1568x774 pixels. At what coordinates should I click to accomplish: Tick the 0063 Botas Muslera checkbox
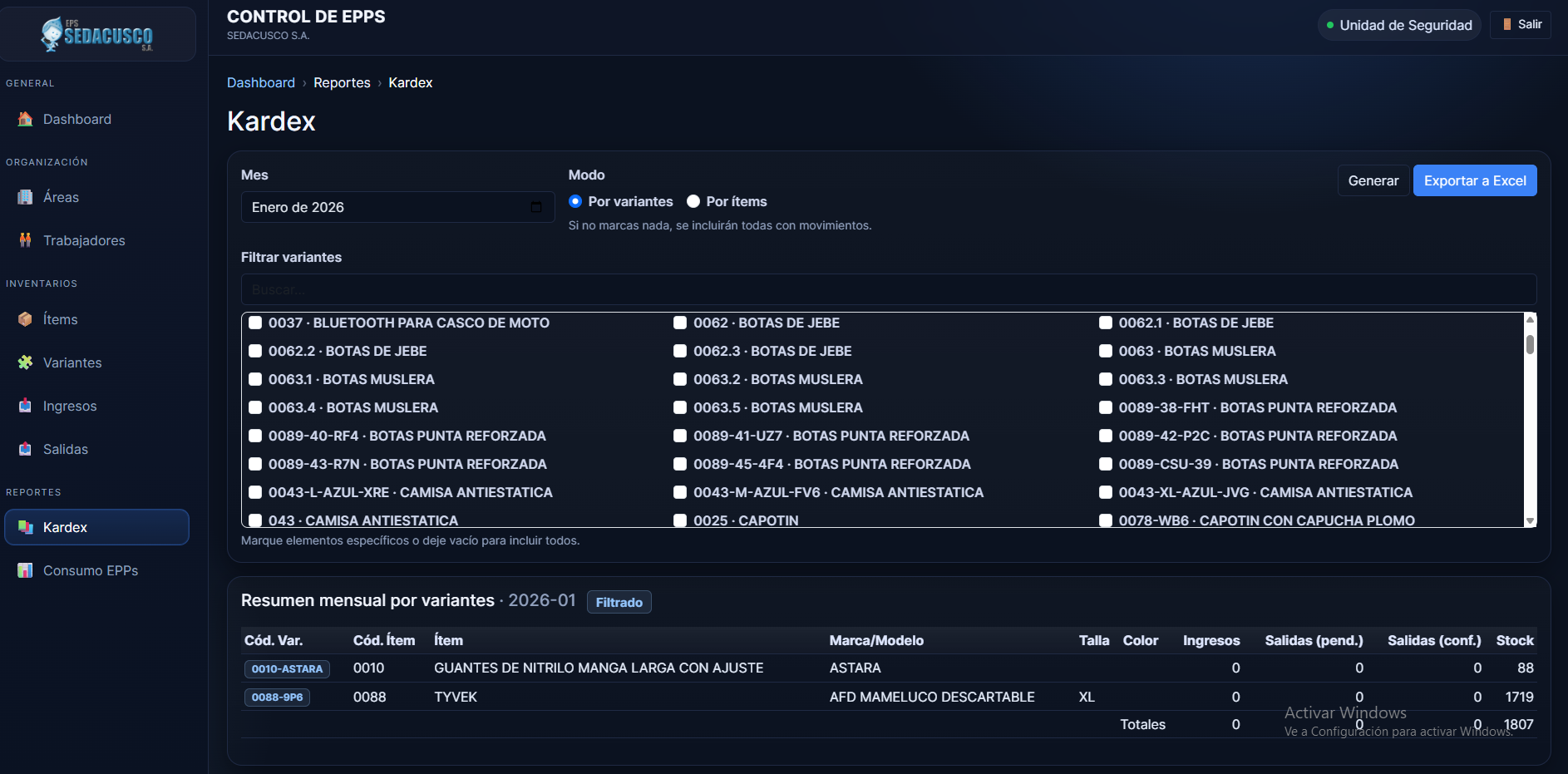(x=1106, y=351)
